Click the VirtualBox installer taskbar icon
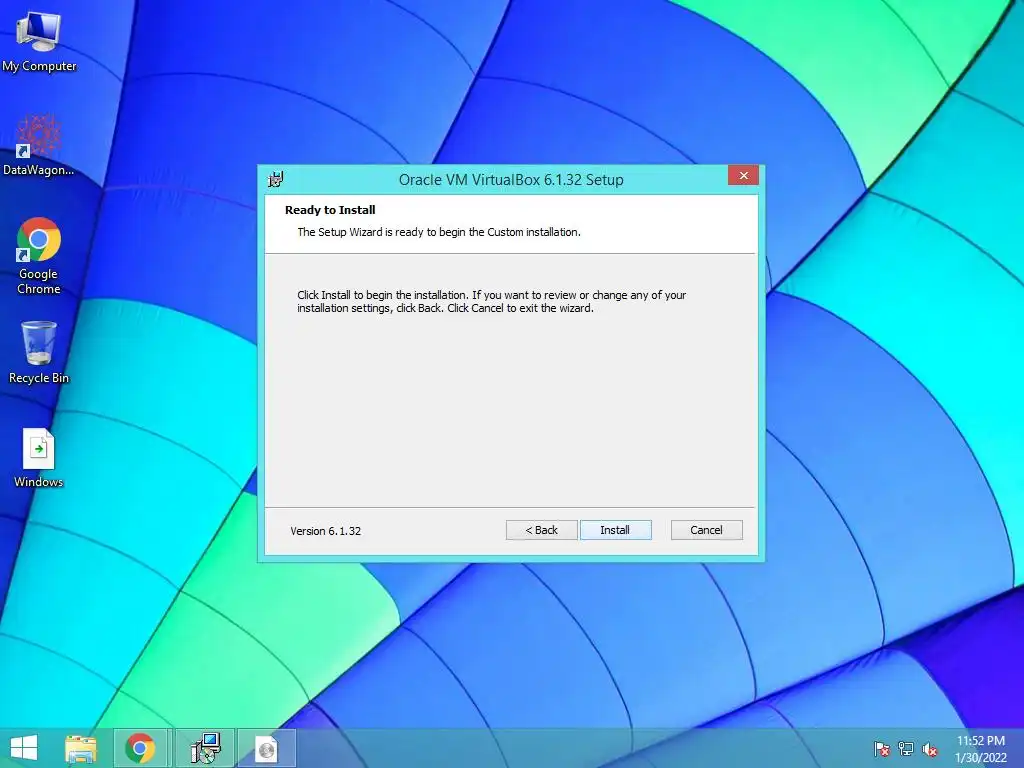 205,748
